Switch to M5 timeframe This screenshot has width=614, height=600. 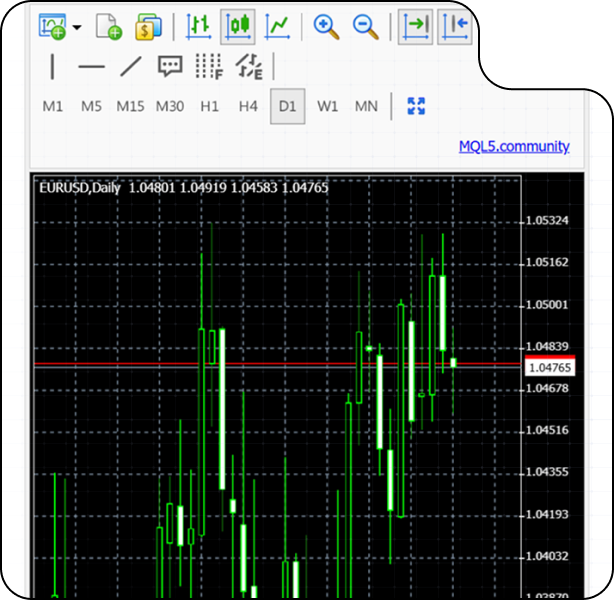point(91,106)
